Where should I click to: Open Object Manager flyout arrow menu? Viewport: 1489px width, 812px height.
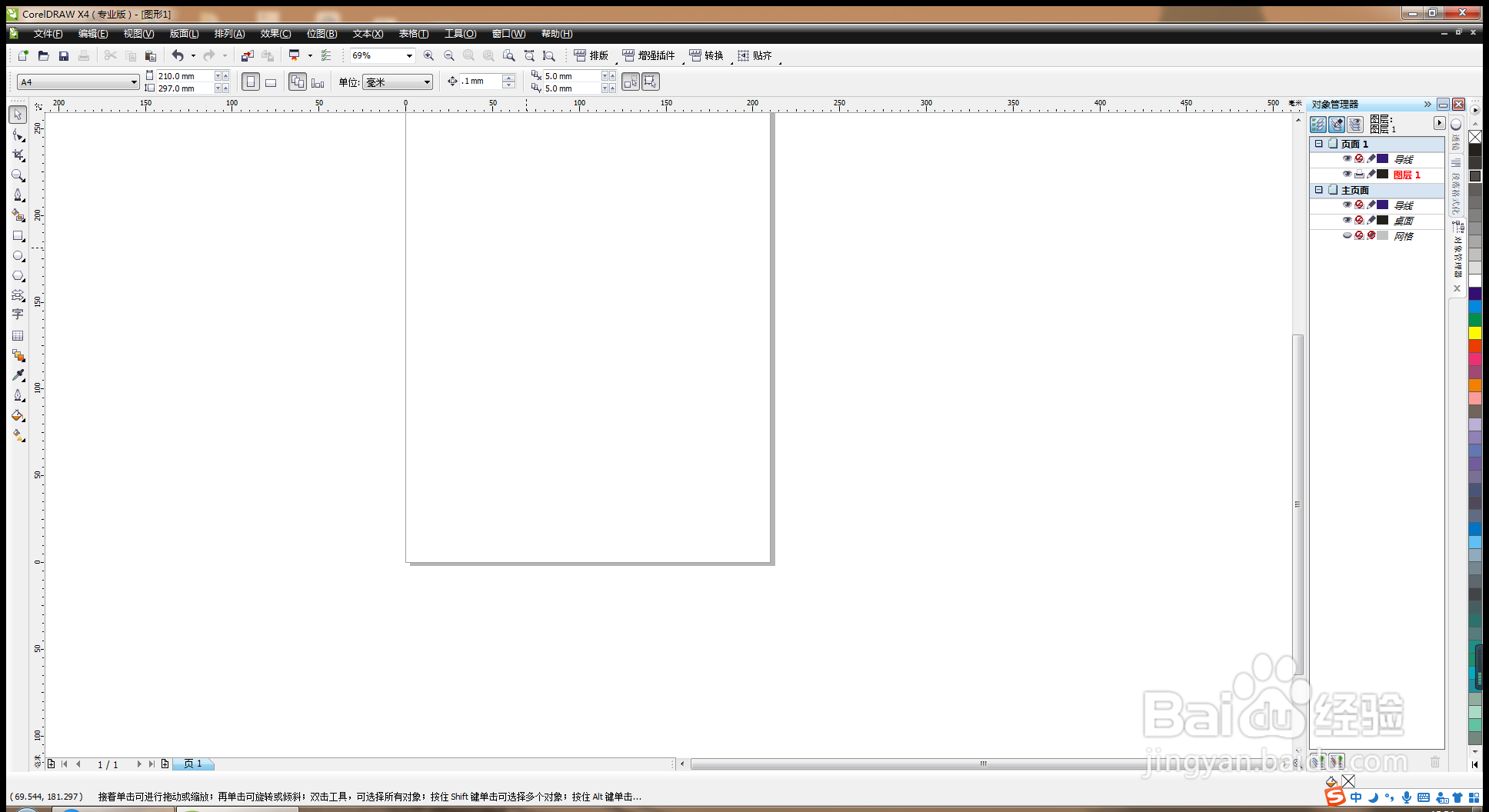(1439, 123)
